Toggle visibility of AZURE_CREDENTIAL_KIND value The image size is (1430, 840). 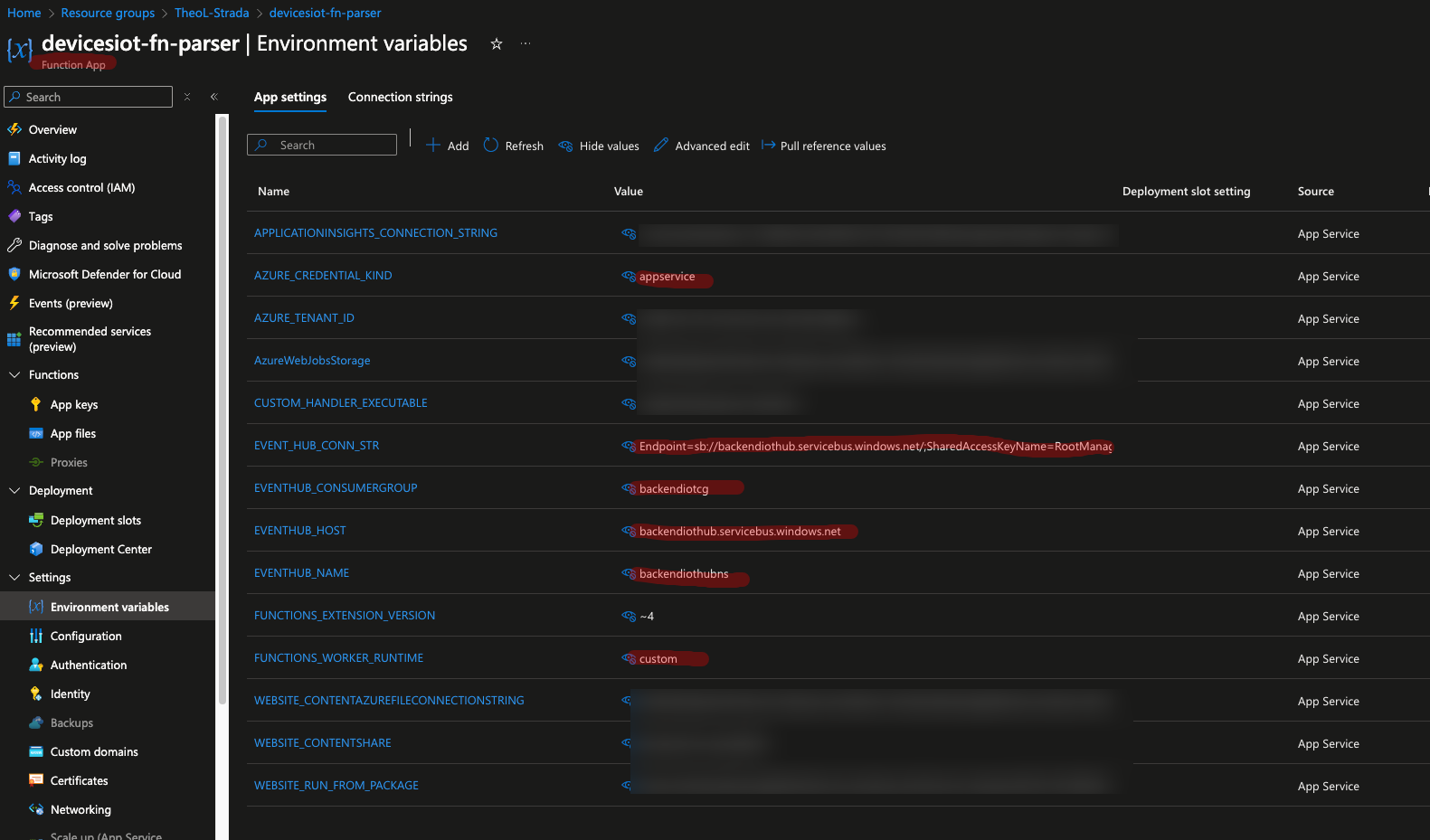coord(629,276)
